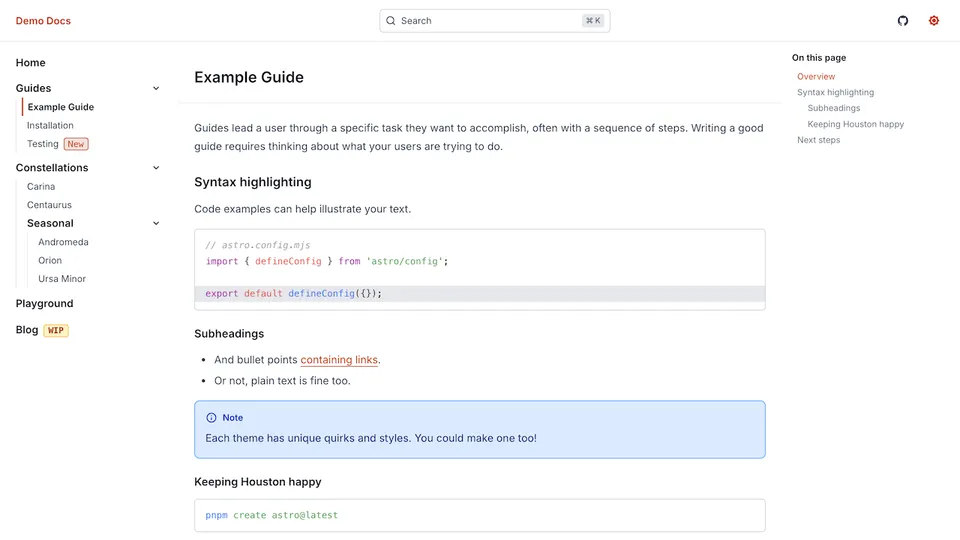Screen dimensions: 960x540
Task: Jump to Subheadings in On this page
Action: [833, 108]
